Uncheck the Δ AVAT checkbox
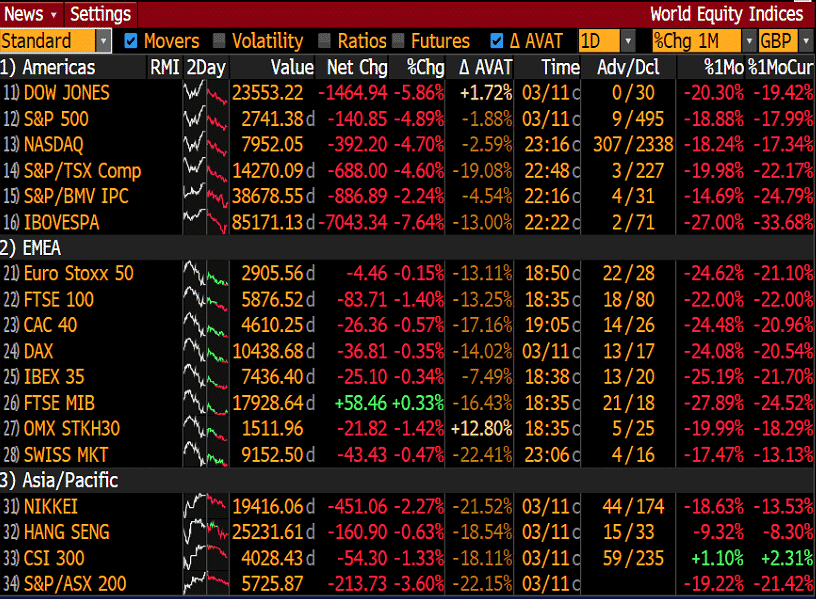The image size is (816, 599). coord(497,41)
